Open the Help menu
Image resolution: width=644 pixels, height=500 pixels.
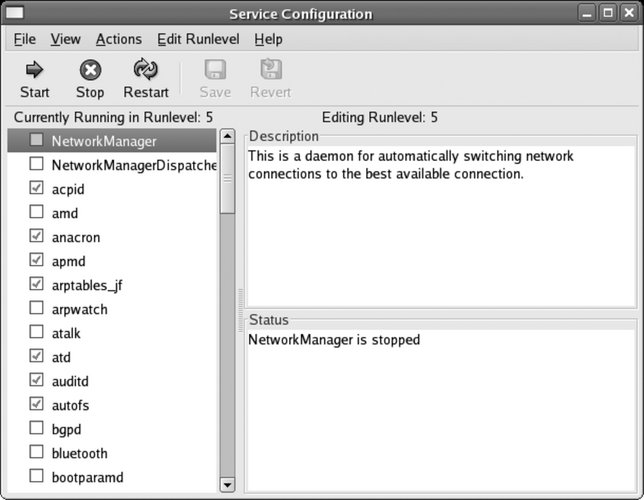pyautogui.click(x=268, y=39)
